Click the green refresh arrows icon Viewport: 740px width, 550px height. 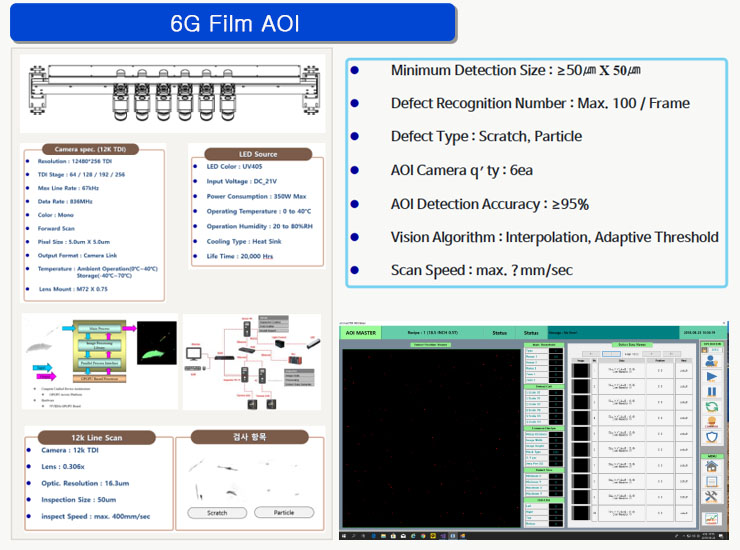tap(712, 406)
